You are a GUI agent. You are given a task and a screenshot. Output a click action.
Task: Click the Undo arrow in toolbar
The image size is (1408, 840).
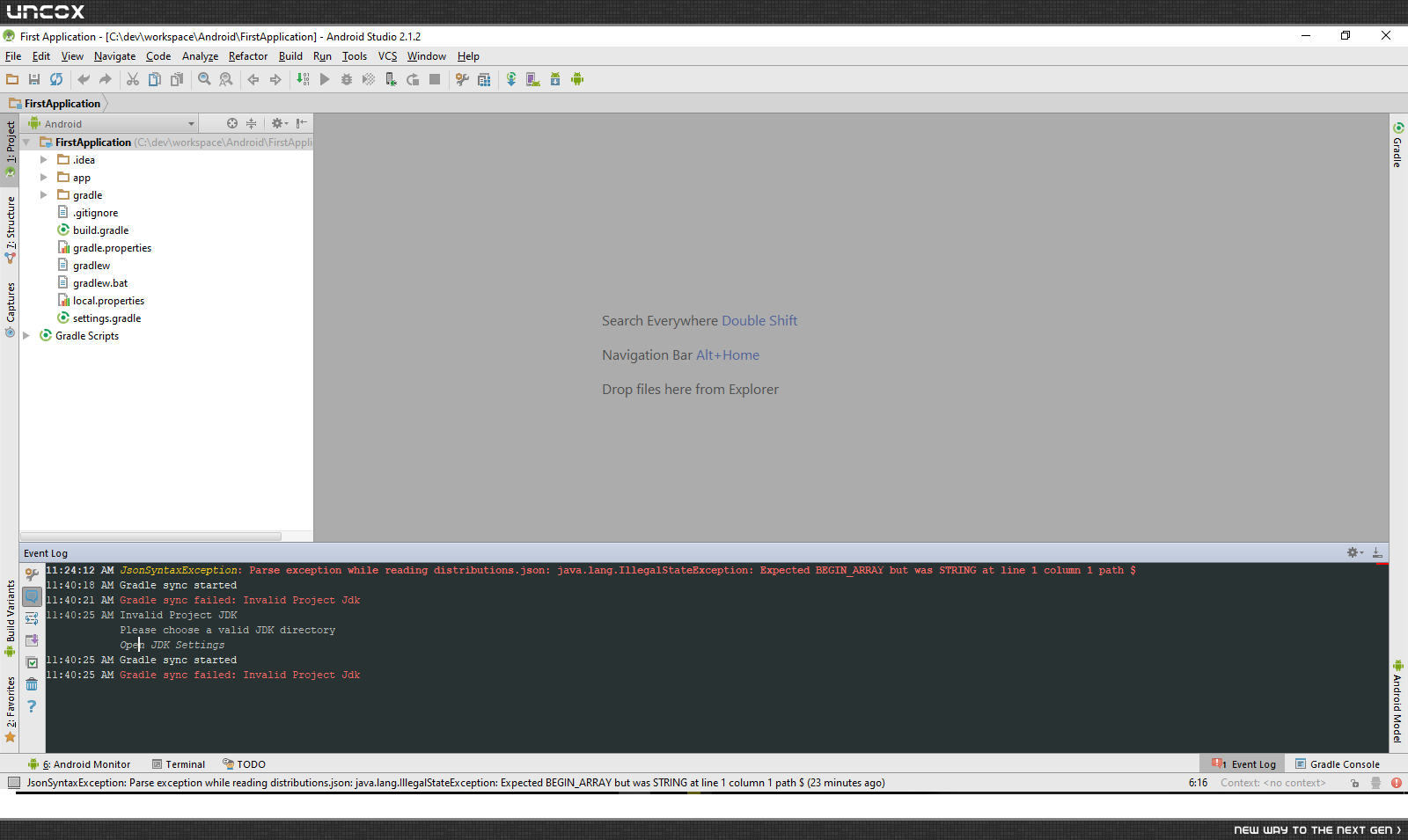click(x=84, y=79)
